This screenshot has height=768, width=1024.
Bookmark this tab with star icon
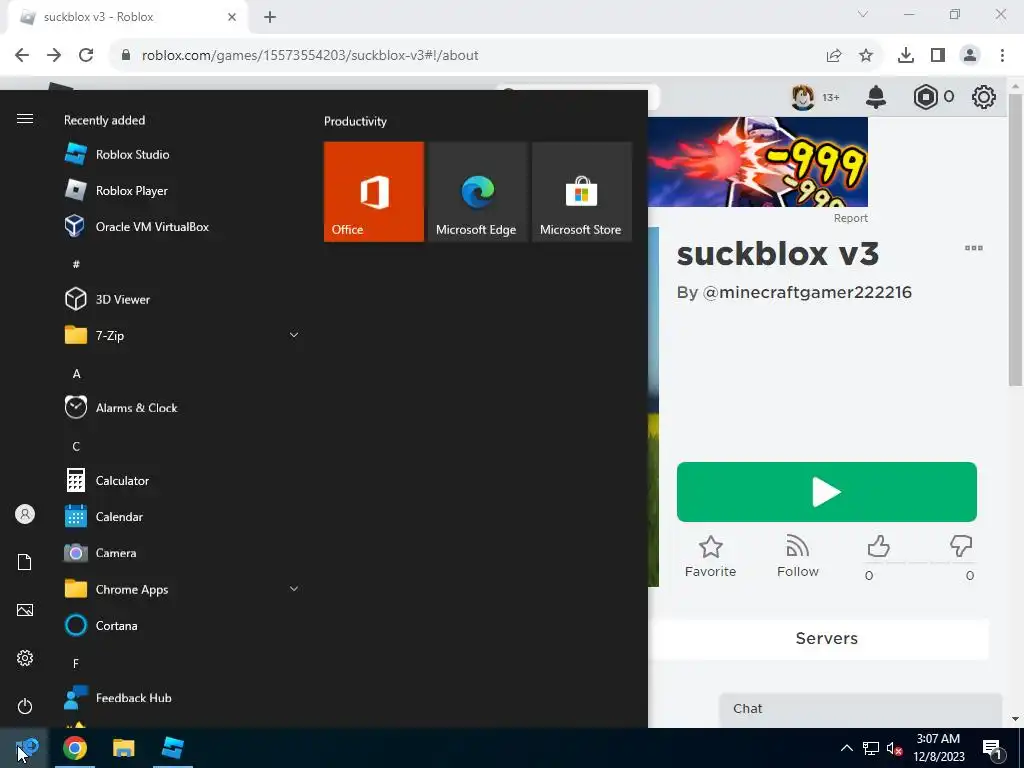coord(866,56)
